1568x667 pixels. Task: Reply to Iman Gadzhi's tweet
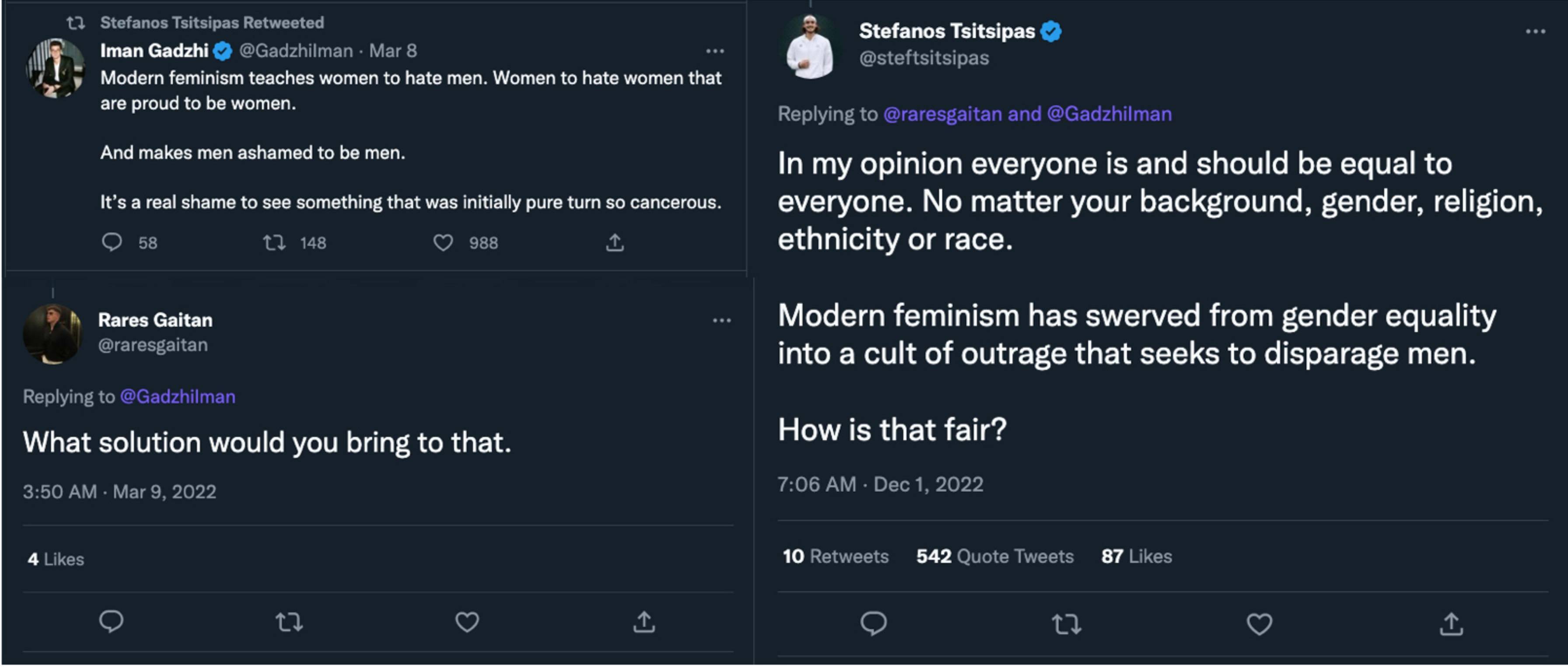point(112,242)
